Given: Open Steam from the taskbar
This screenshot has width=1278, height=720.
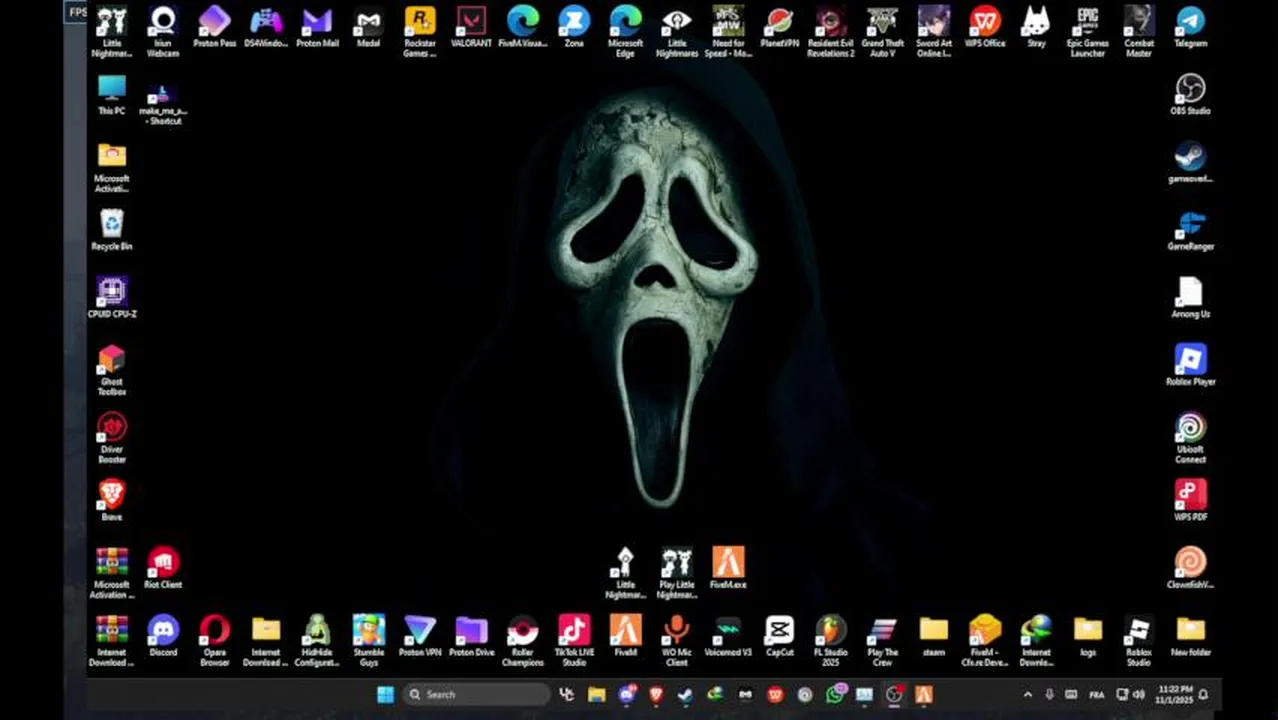Looking at the screenshot, I should click(x=686, y=694).
